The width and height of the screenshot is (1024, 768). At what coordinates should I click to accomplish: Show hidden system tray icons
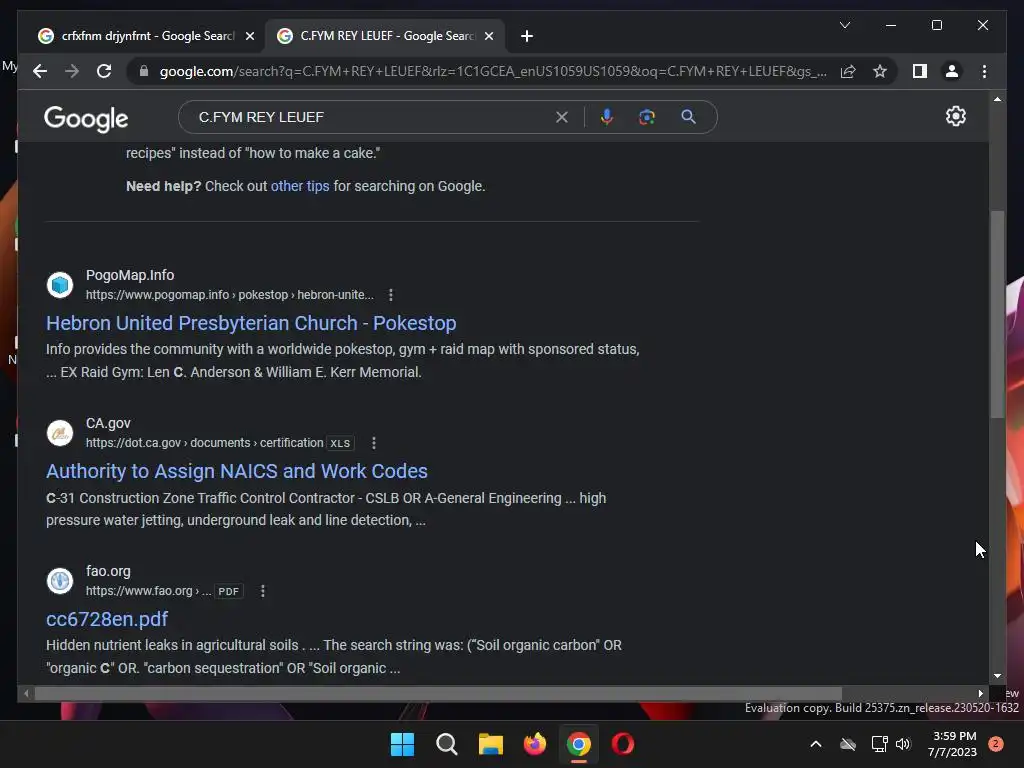click(x=816, y=744)
